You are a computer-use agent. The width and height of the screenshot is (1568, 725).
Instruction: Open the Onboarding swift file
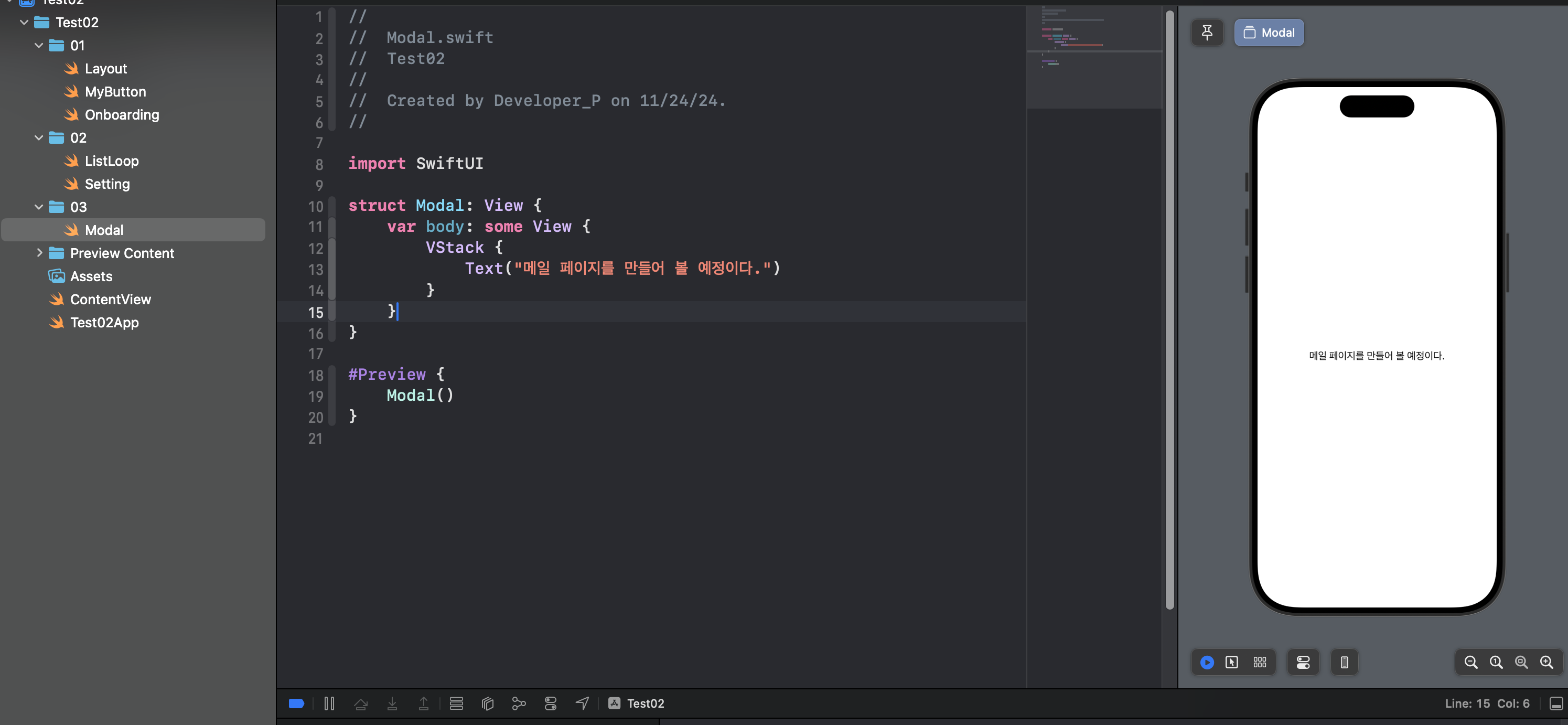(122, 114)
